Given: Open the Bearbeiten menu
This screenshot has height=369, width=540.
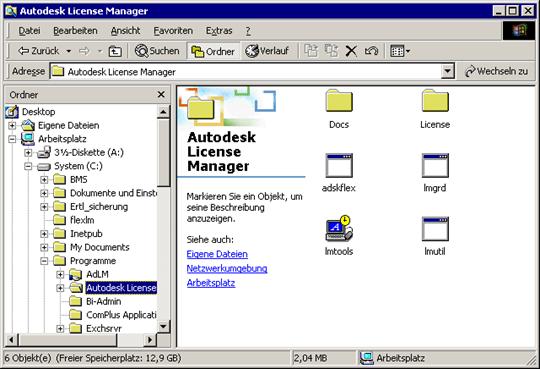Looking at the screenshot, I should pos(75,31).
